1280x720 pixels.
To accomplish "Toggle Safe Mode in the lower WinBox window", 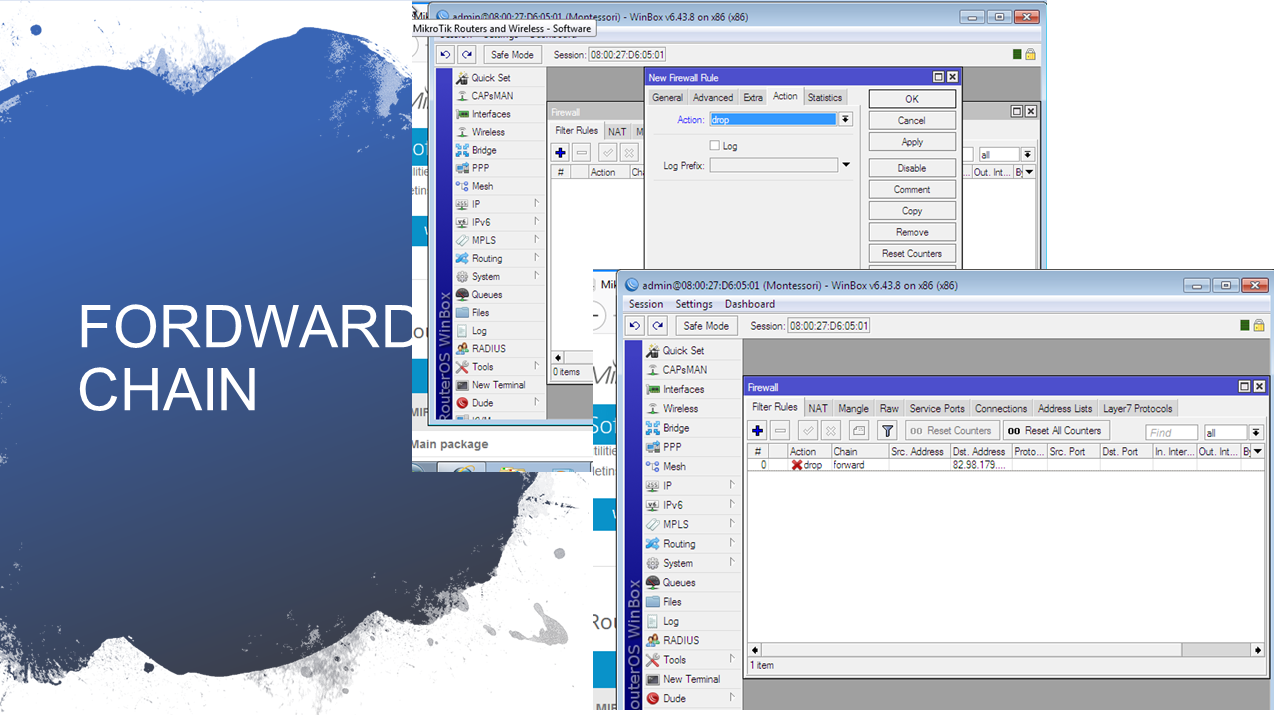I will pos(706,326).
